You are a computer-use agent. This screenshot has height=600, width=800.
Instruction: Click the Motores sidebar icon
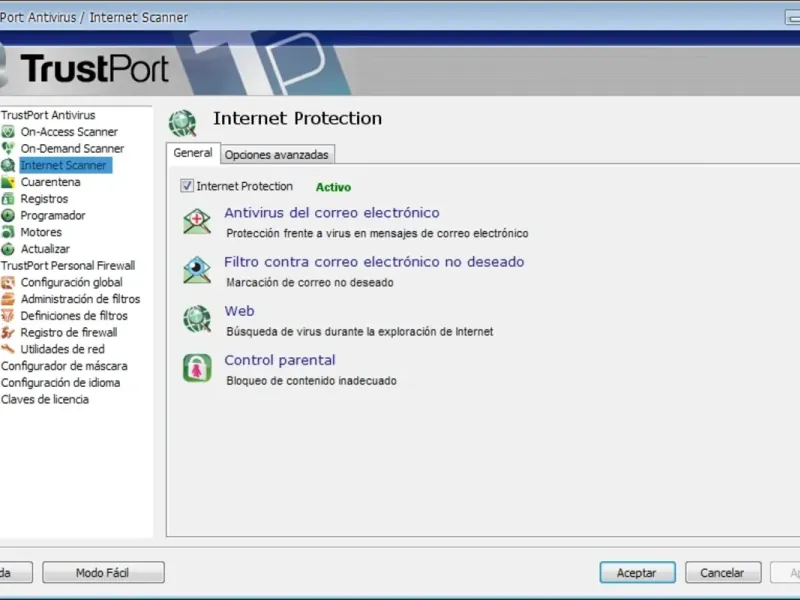tap(9, 232)
